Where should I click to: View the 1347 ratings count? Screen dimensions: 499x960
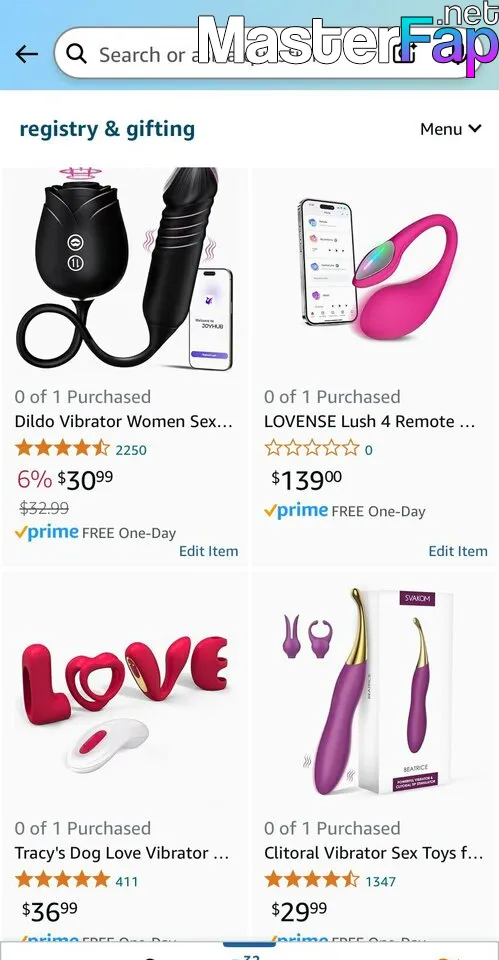pyautogui.click(x=380, y=882)
